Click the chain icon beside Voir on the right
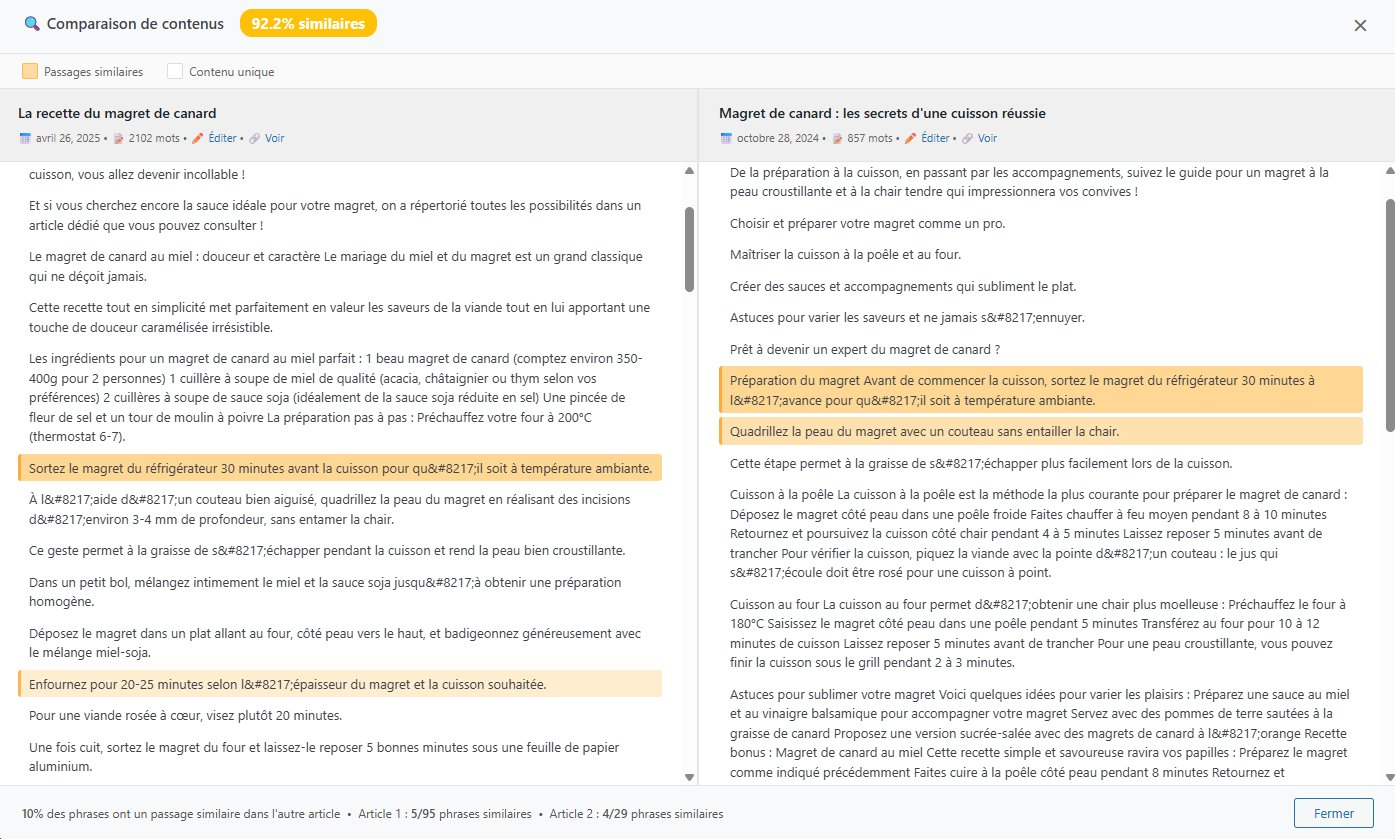Image resolution: width=1395 pixels, height=839 pixels. pyautogui.click(x=966, y=138)
